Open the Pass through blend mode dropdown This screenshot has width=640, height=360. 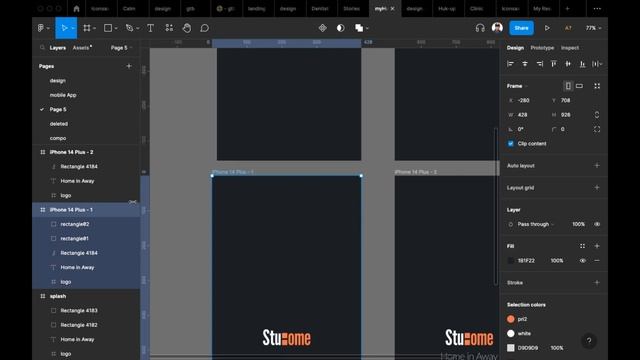pyautogui.click(x=536, y=224)
